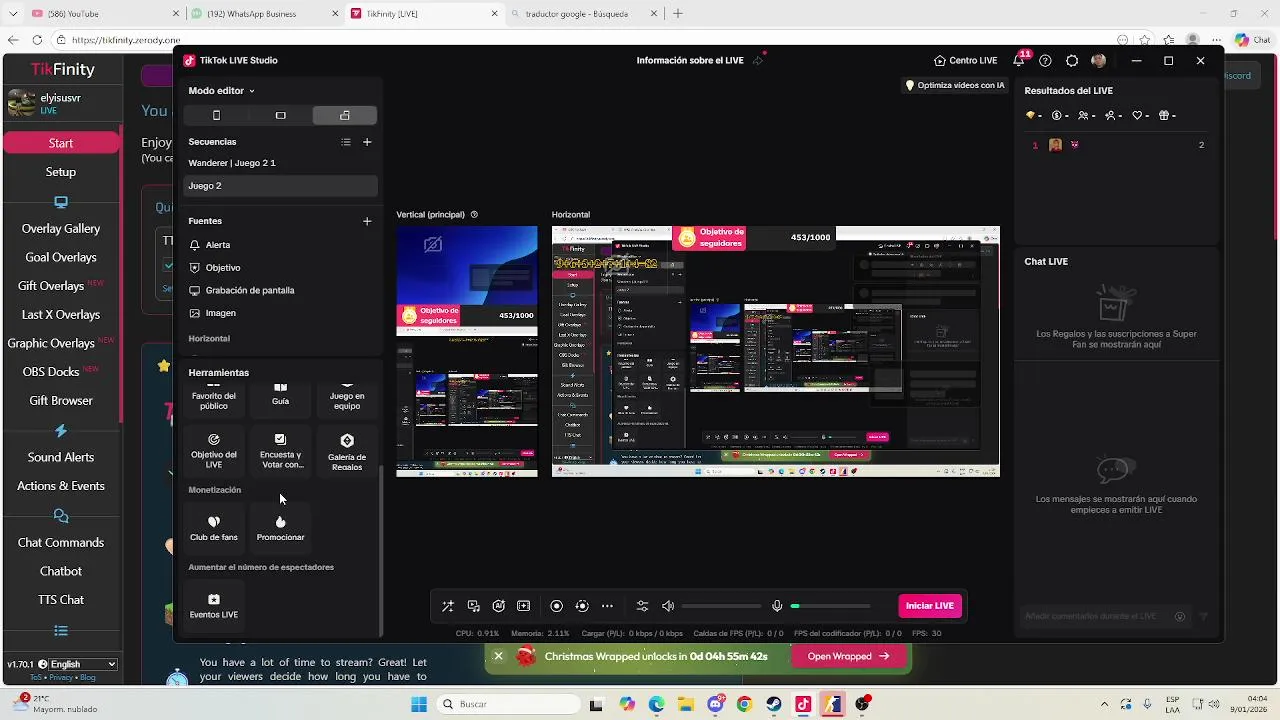Start recording with the record icon

point(557,606)
